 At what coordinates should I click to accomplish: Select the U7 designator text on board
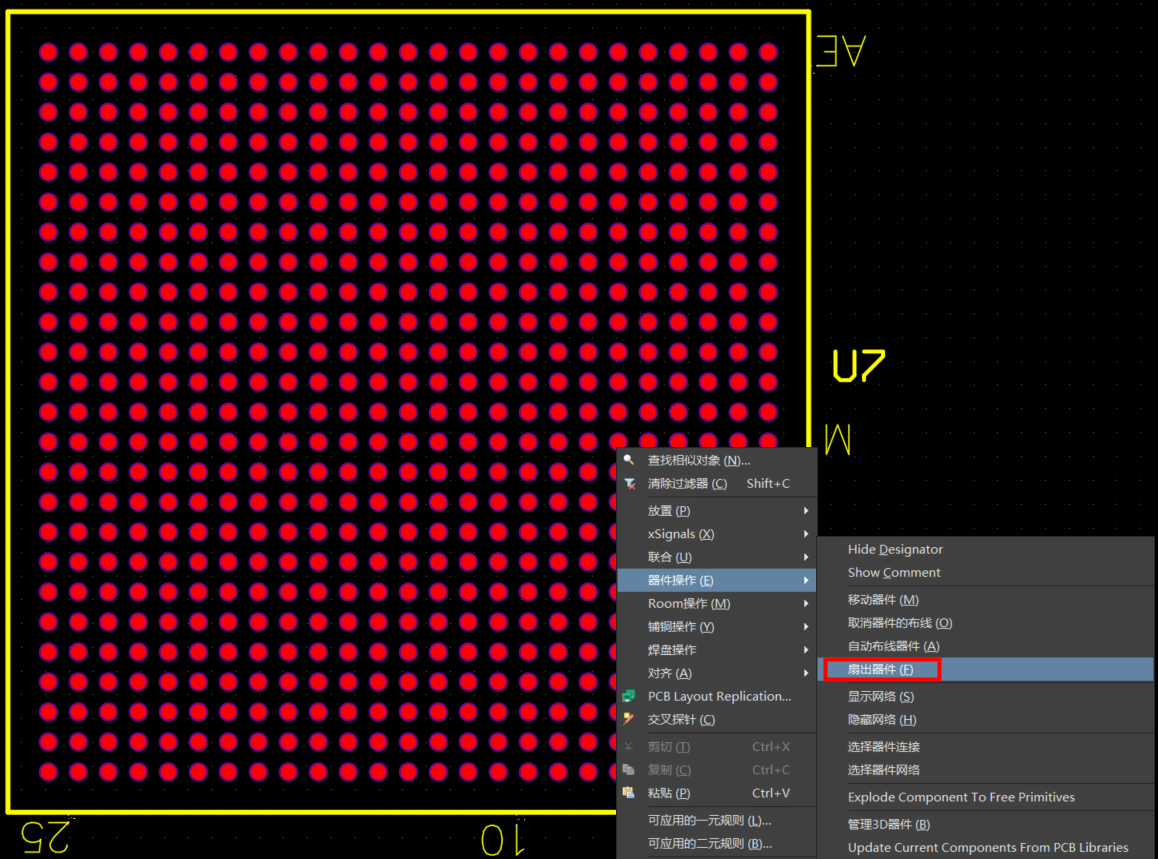coord(859,366)
